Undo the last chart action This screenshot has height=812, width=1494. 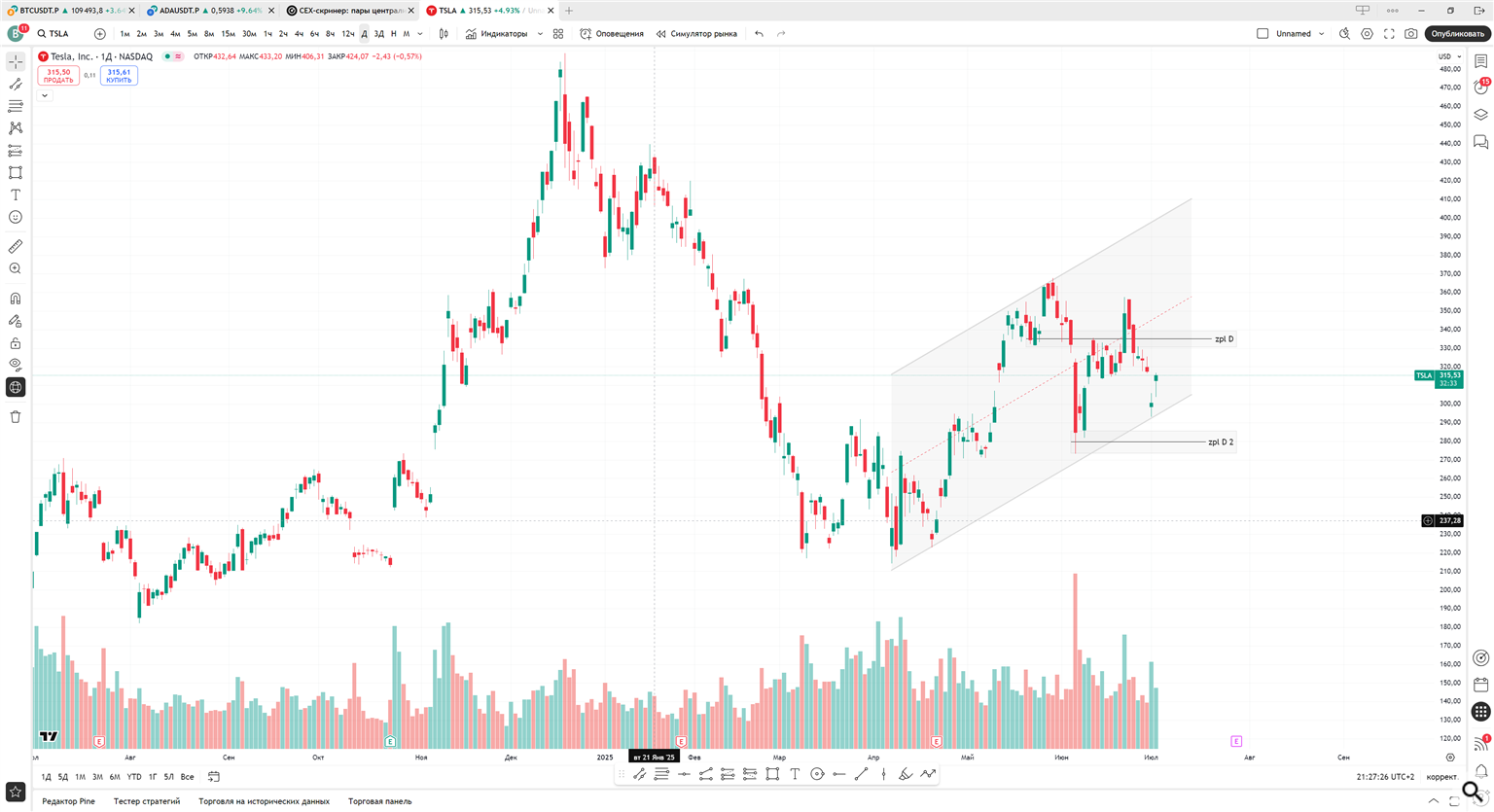(x=759, y=34)
